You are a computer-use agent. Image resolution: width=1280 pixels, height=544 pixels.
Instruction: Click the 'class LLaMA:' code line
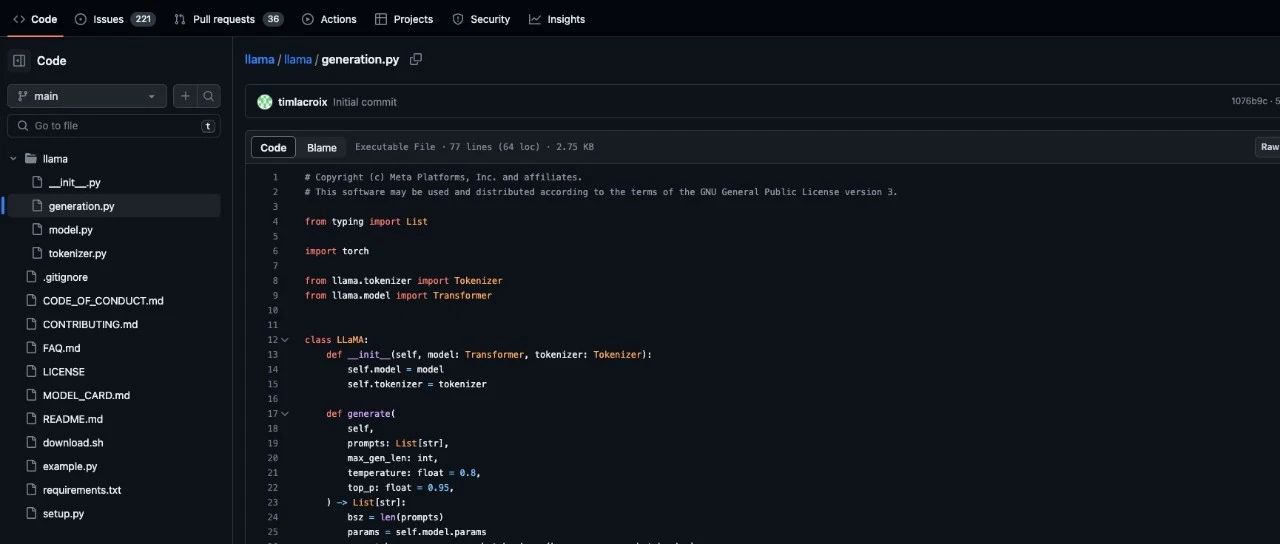tap(337, 340)
